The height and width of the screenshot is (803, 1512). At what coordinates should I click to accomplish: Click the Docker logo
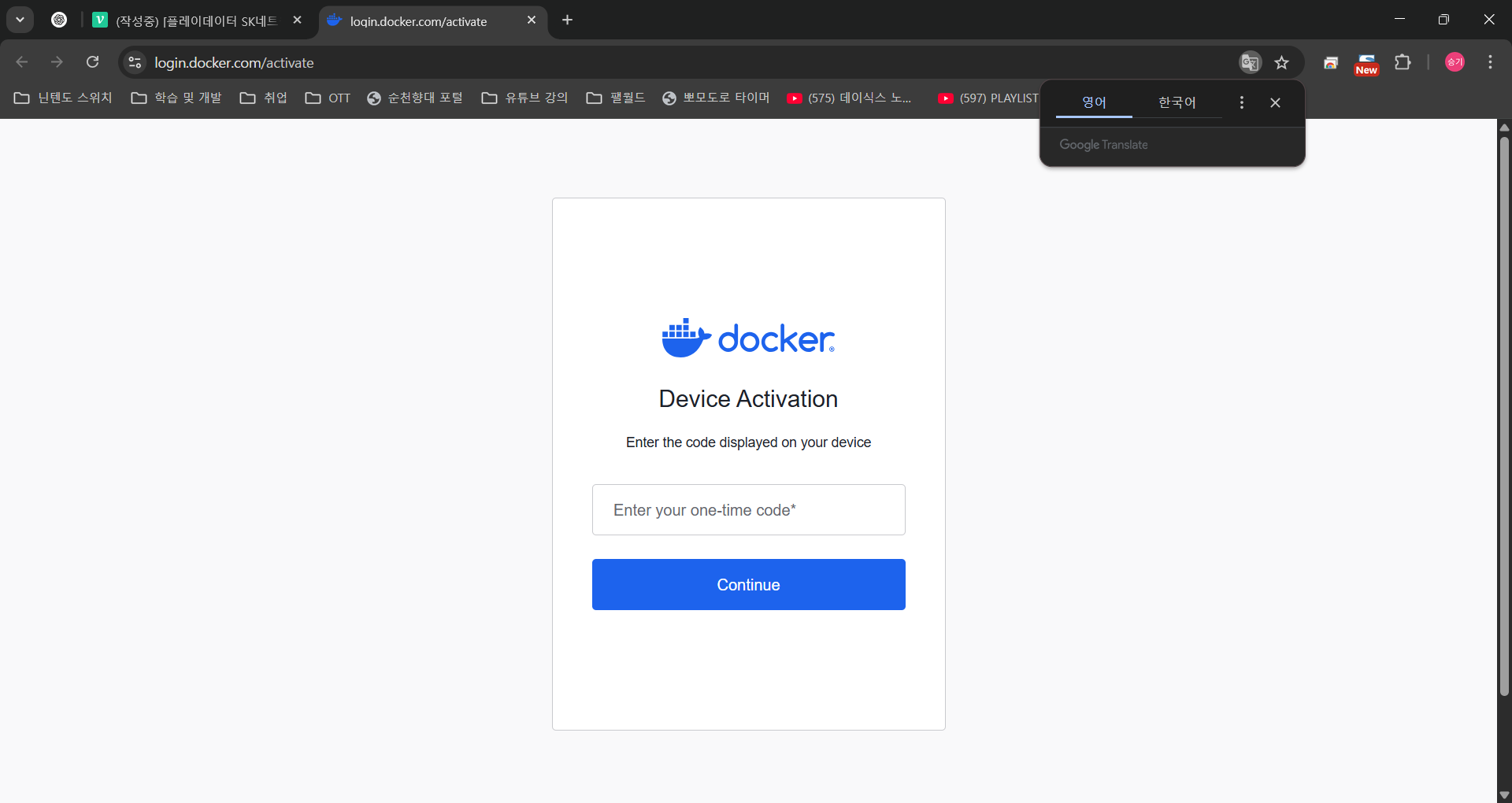(x=748, y=338)
